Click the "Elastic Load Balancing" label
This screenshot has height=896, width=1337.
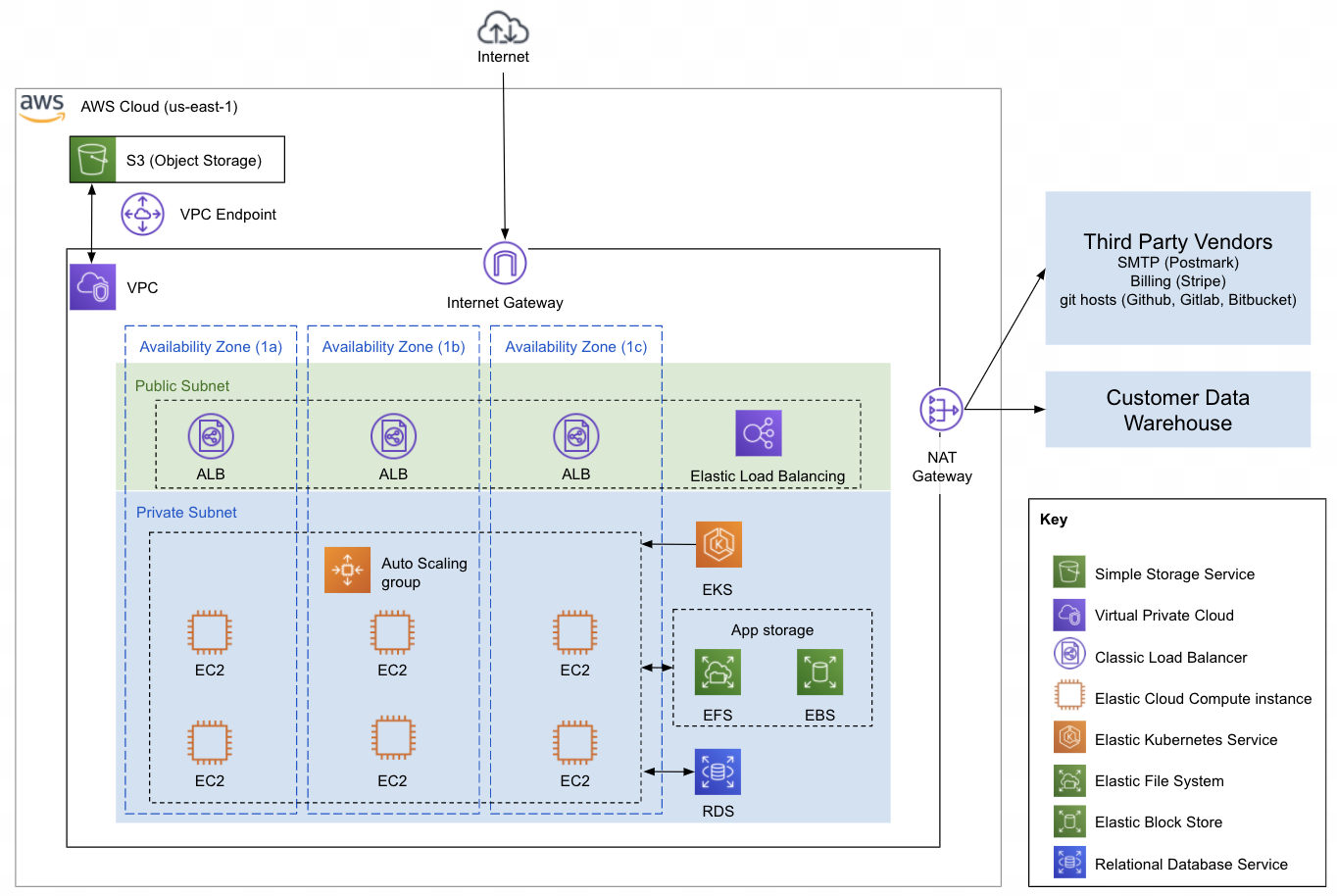click(x=768, y=476)
